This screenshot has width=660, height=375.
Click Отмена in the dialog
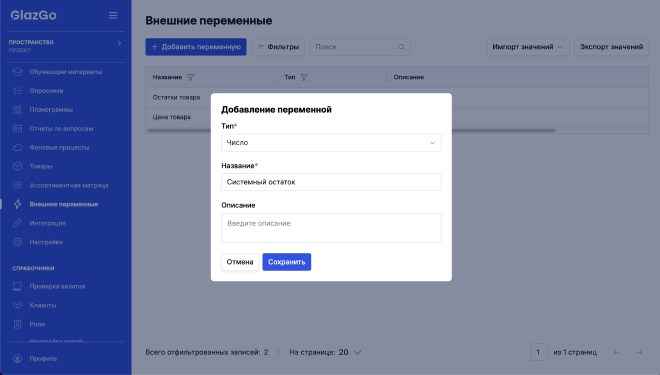pos(240,262)
